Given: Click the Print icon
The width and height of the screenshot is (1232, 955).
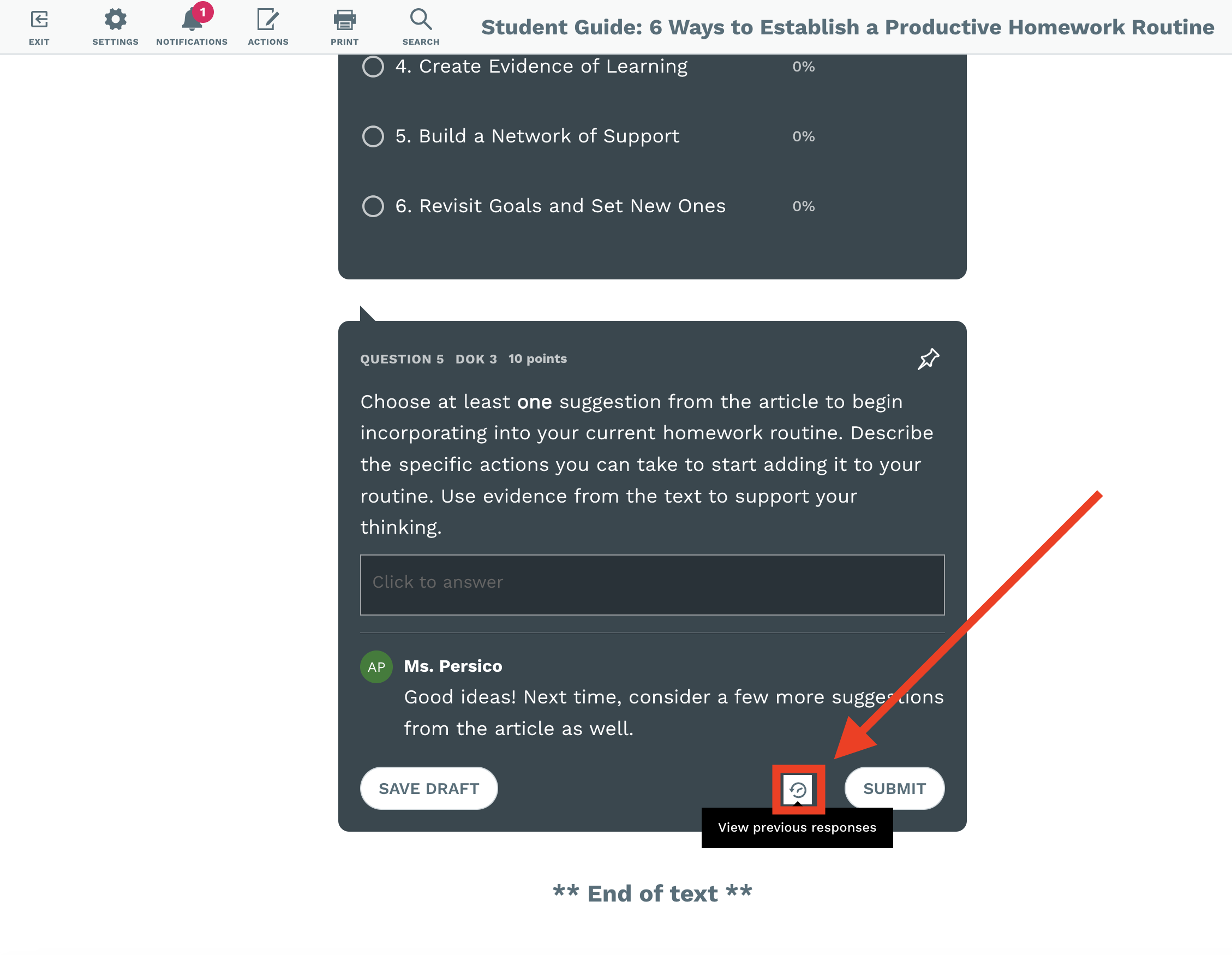Looking at the screenshot, I should (x=344, y=20).
